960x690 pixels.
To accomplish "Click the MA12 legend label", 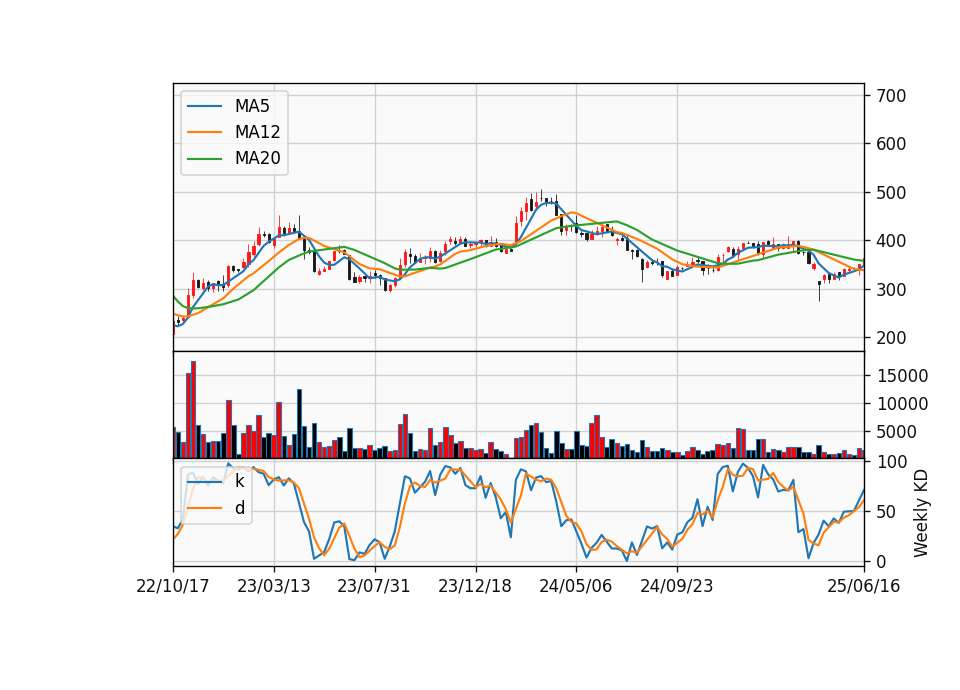I will [x=257, y=132].
